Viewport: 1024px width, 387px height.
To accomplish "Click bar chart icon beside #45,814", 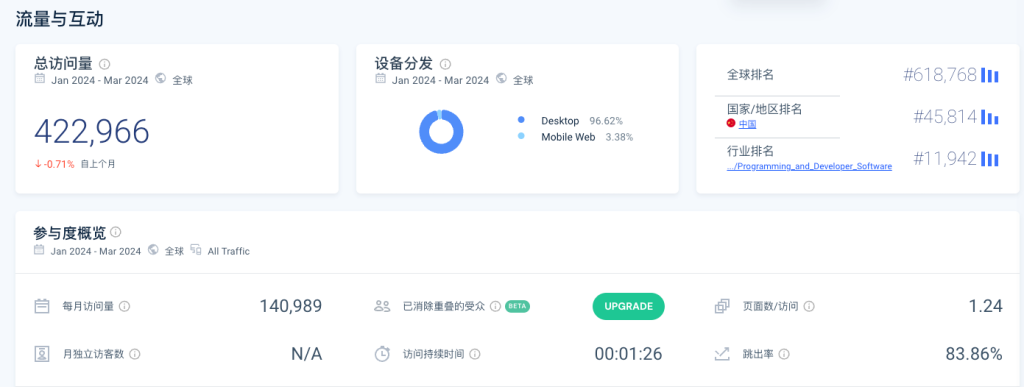I will 990,117.
